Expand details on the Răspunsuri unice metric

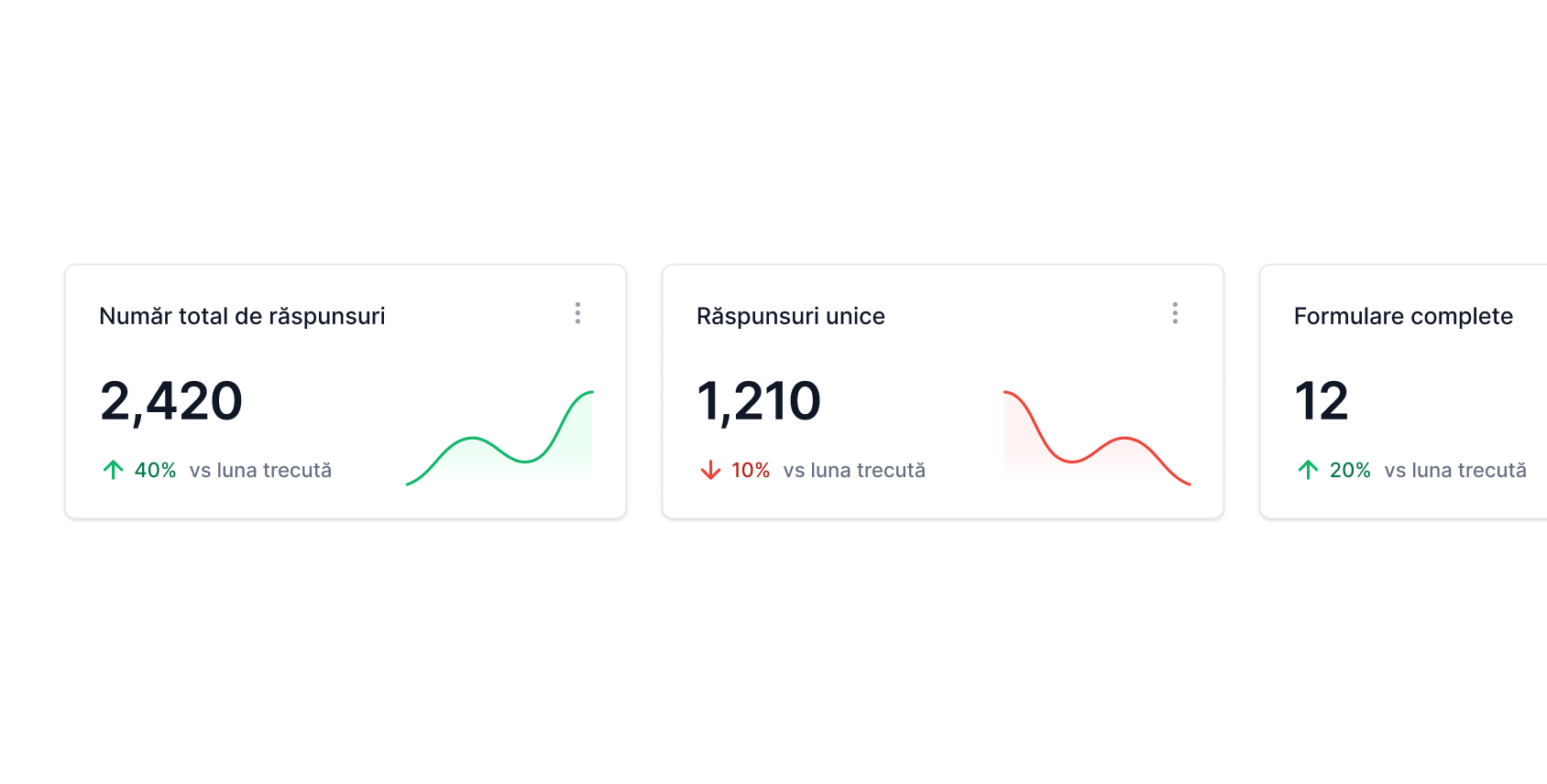tap(1175, 313)
